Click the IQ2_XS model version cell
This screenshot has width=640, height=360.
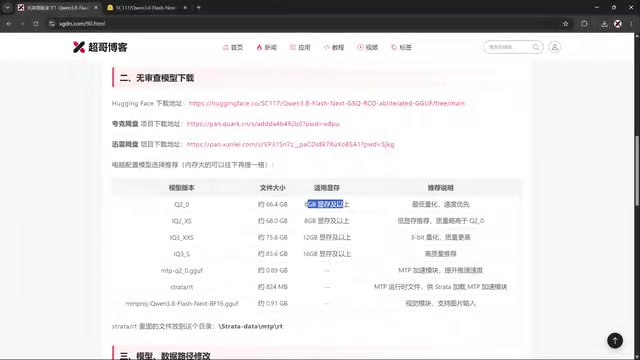tap(182, 221)
